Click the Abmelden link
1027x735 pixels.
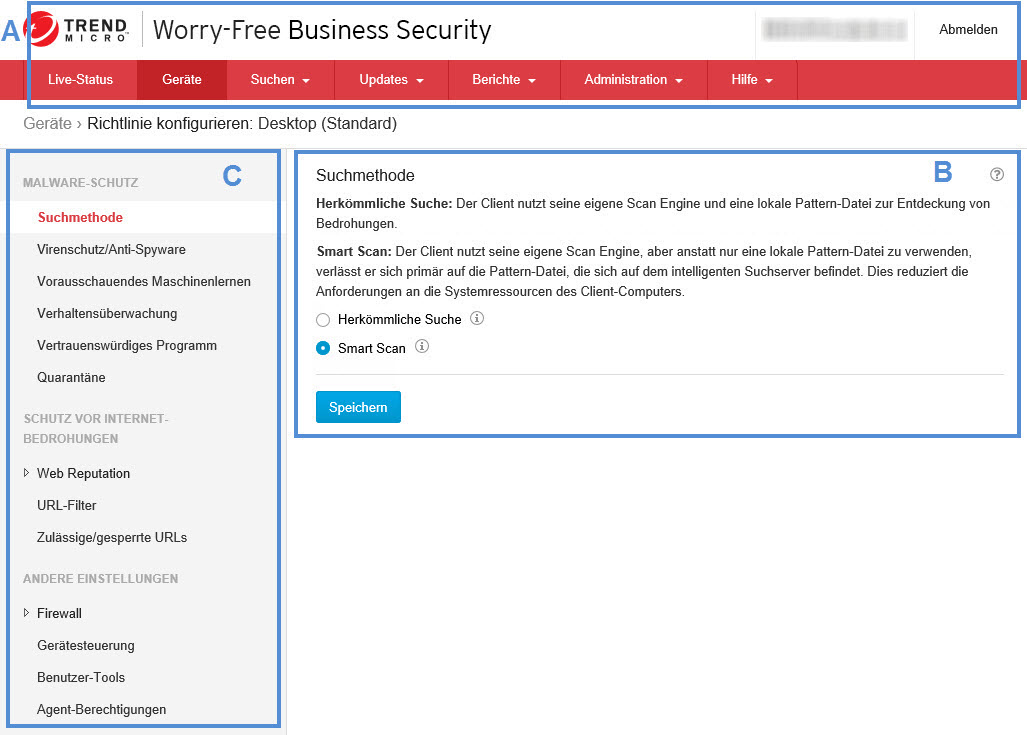967,30
